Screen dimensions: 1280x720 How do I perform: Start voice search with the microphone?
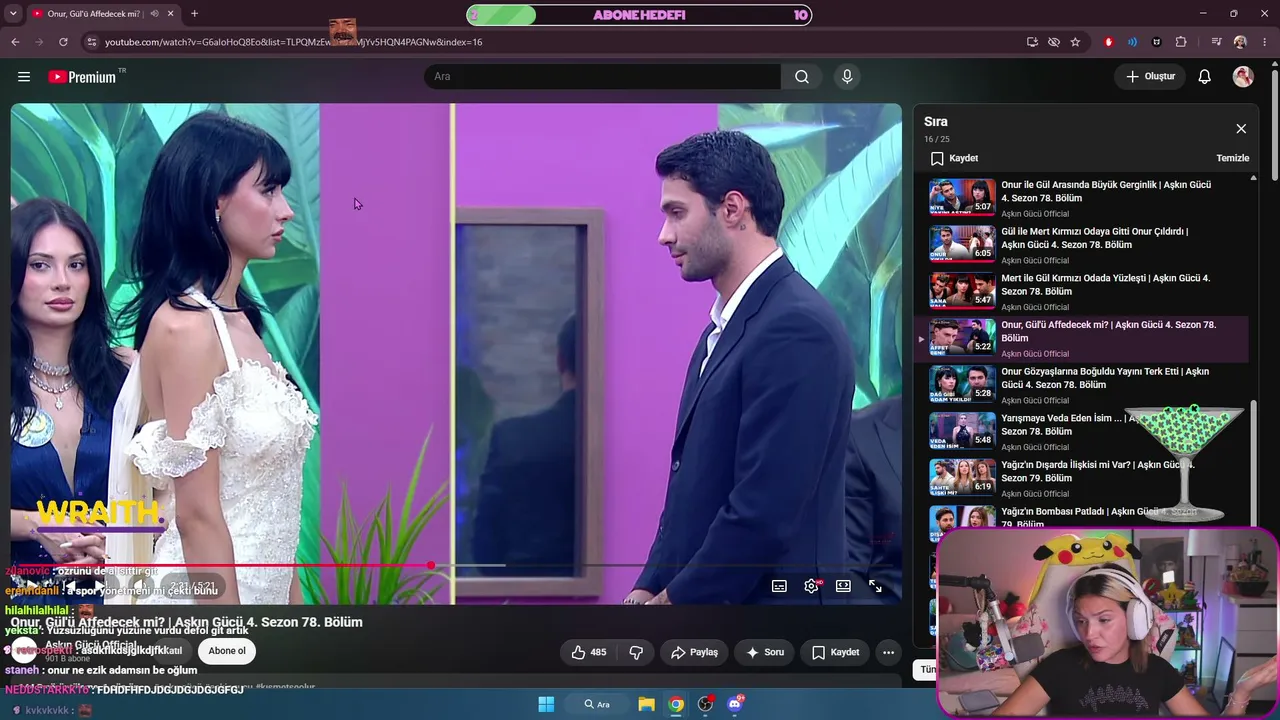(x=847, y=77)
